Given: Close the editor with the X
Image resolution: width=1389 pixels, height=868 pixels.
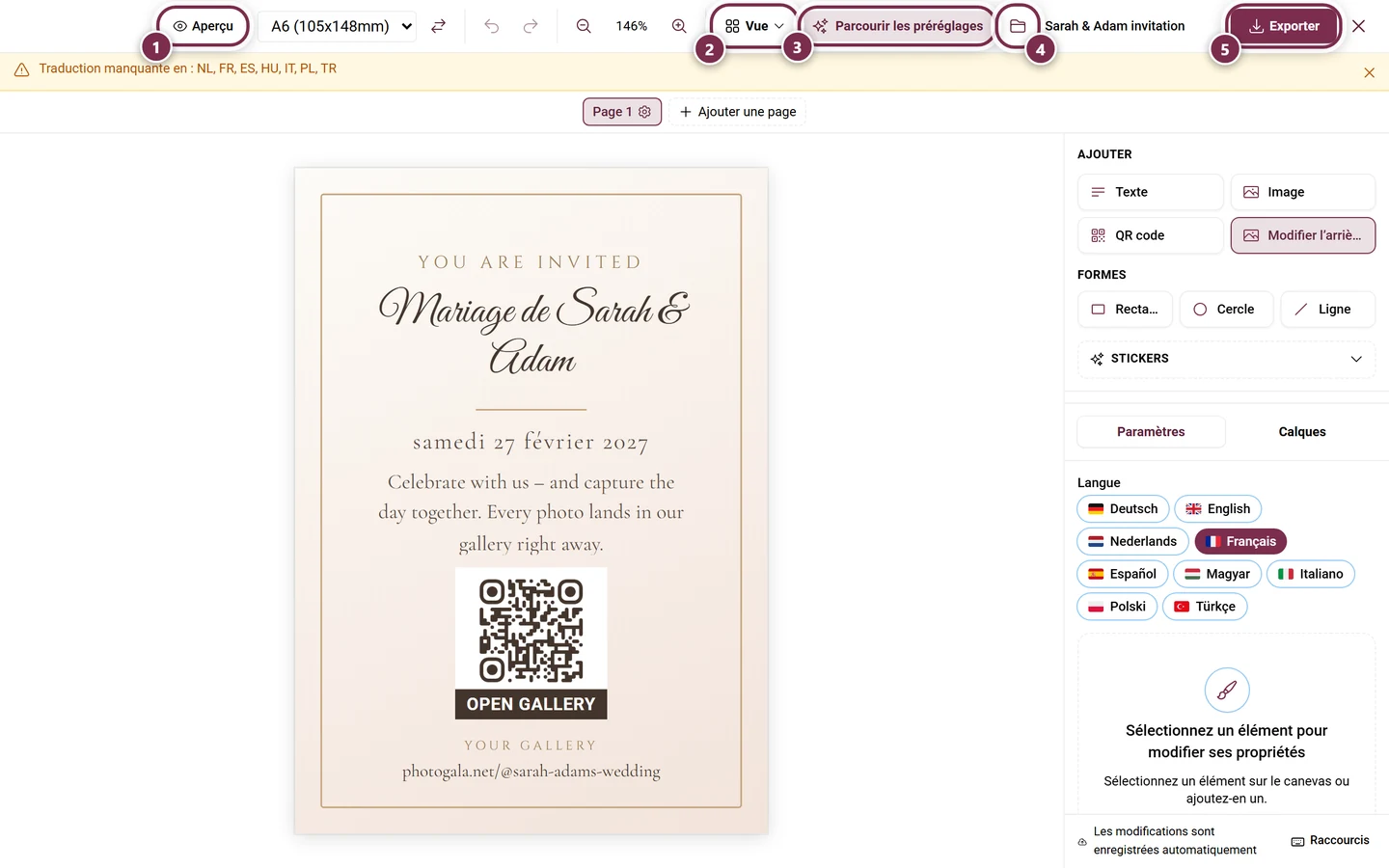Looking at the screenshot, I should pyautogui.click(x=1358, y=26).
